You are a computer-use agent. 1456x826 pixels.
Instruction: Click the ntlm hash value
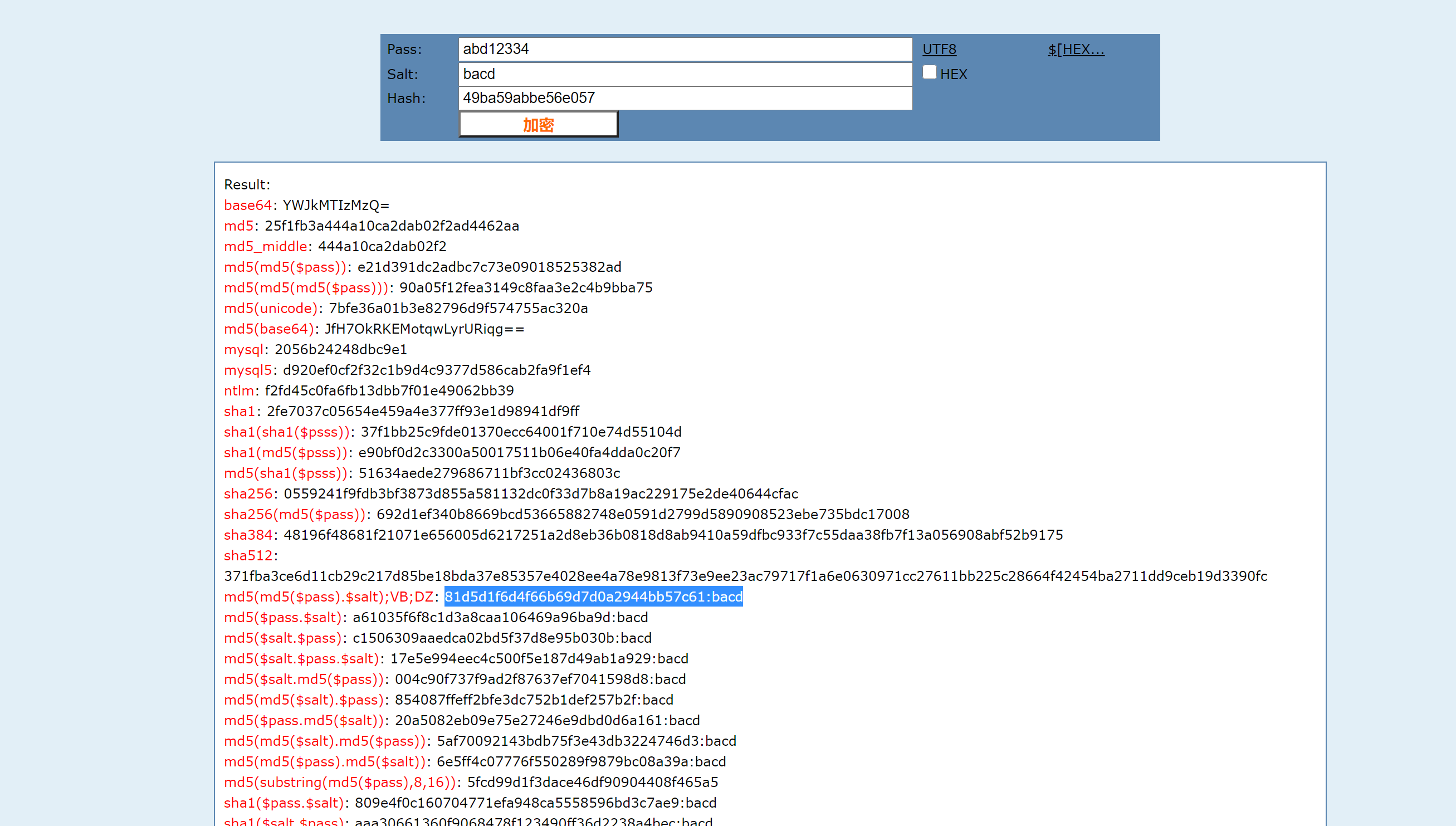(389, 390)
